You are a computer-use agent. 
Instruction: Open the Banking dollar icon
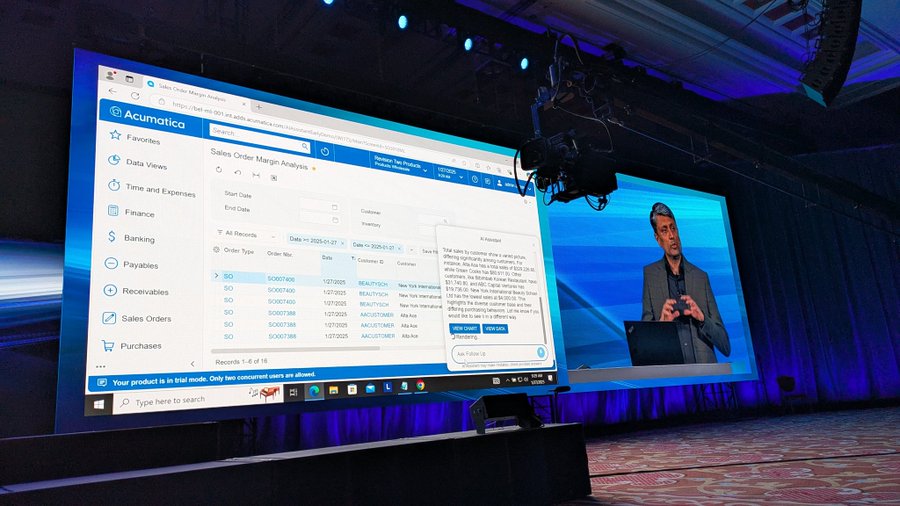pyautogui.click(x=111, y=238)
